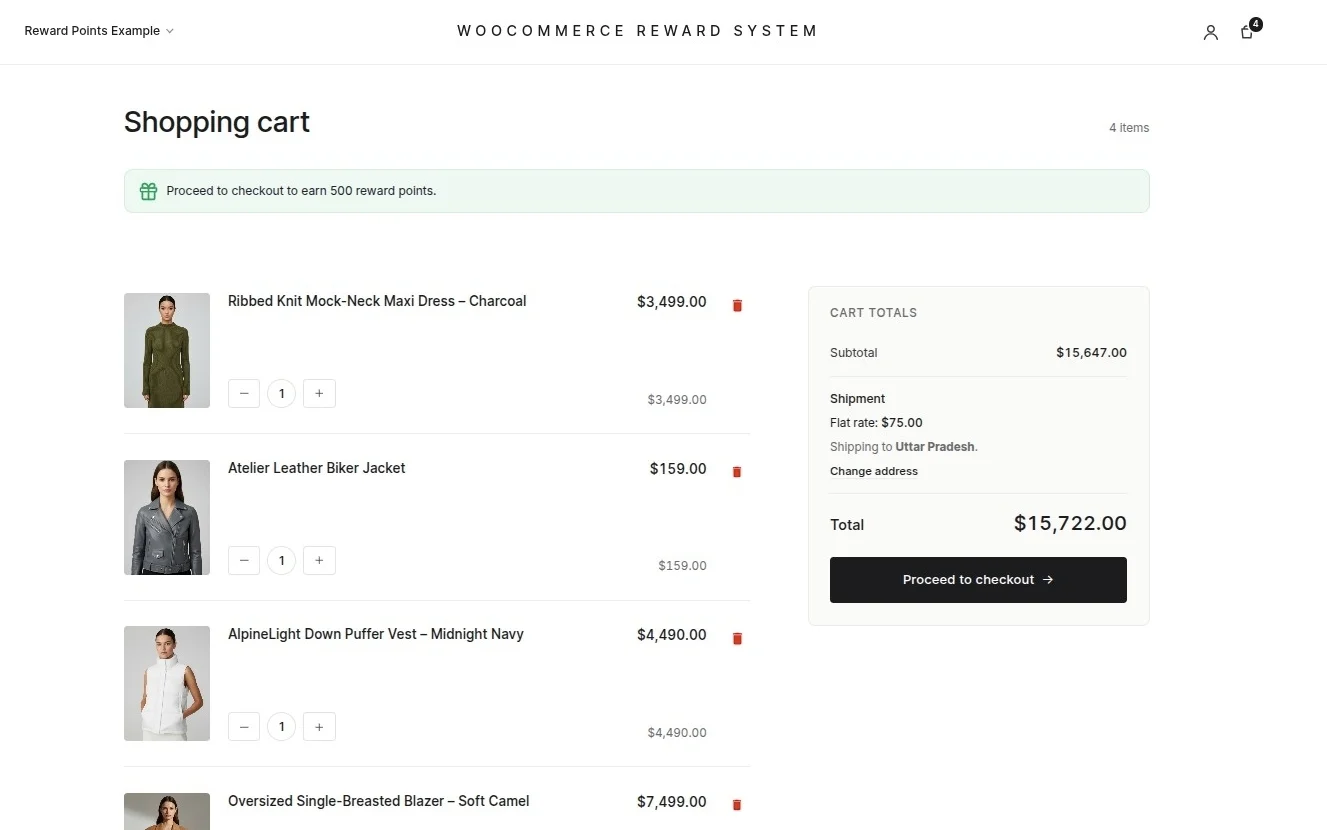Image resolution: width=1327 pixels, height=830 pixels.
Task: Click the subtotal value $15,647.00
Action: coord(1091,353)
